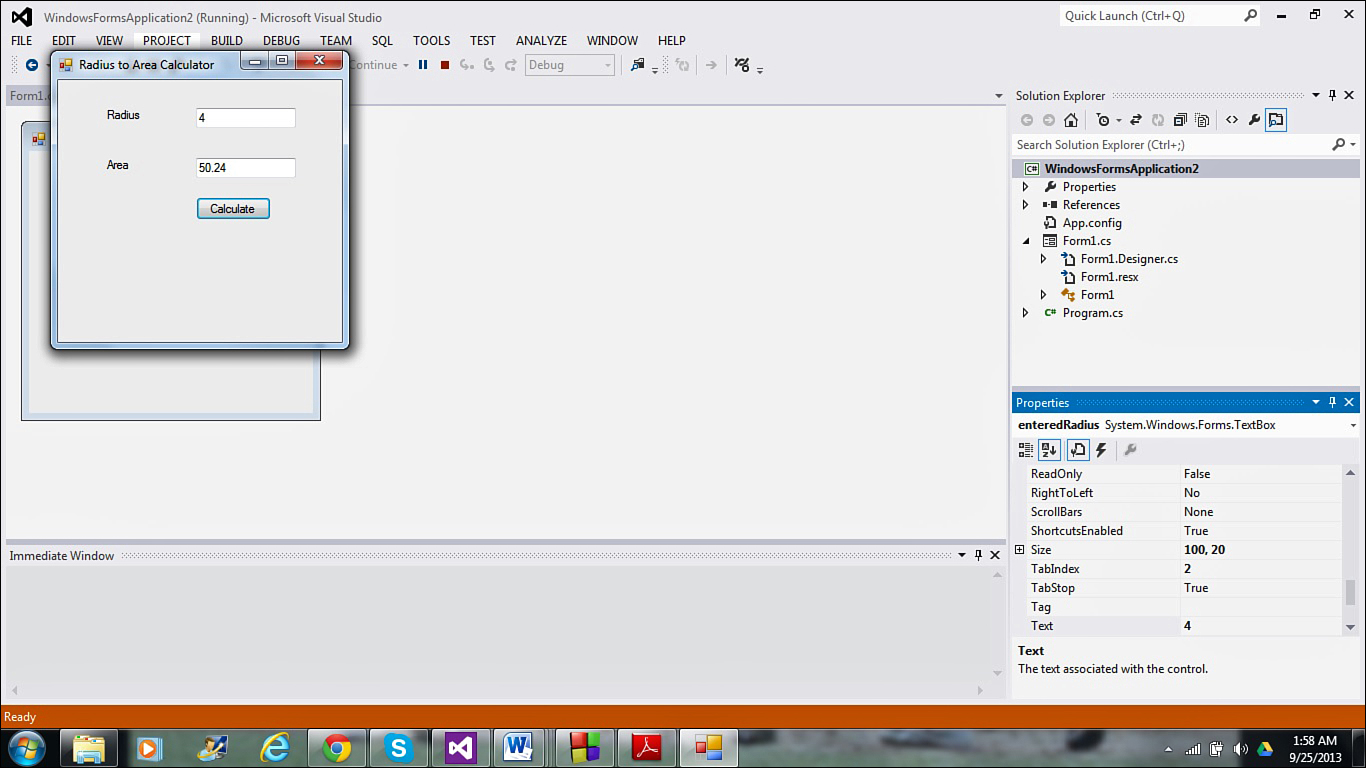The height and width of the screenshot is (768, 1366).
Task: Click the Calculate button
Action: pos(233,209)
